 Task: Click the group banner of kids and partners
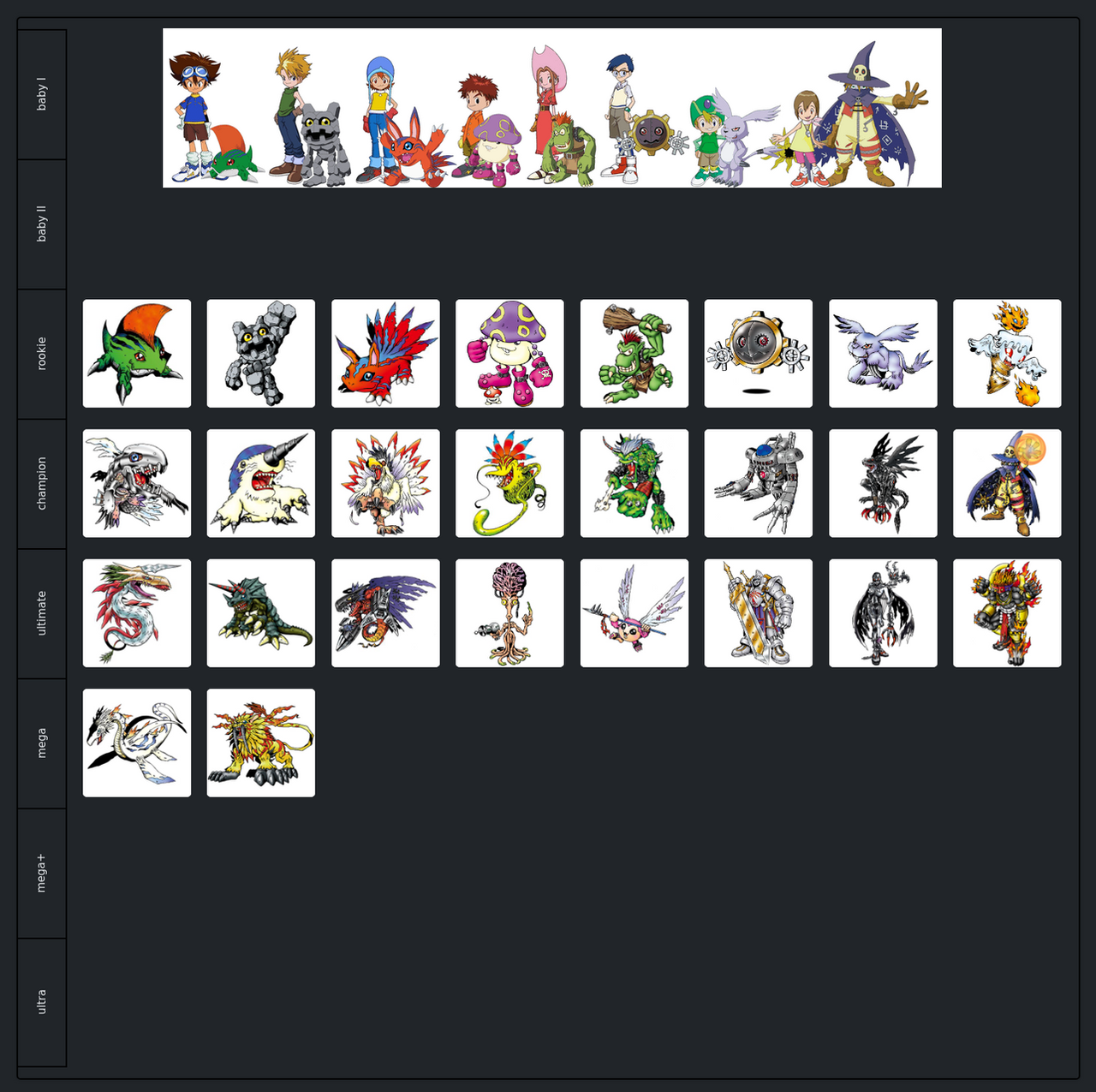(552, 108)
